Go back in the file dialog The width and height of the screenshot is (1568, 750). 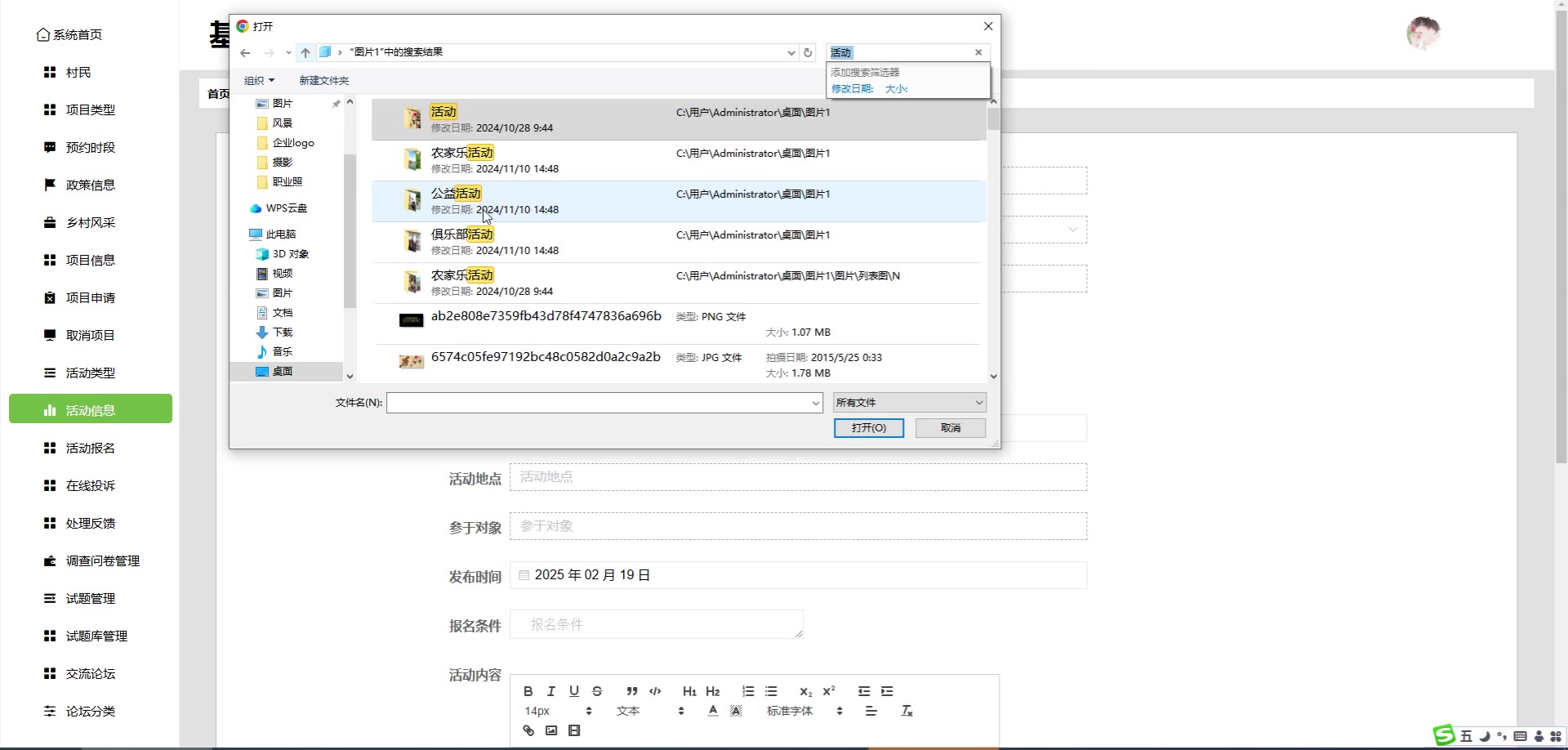pos(245,52)
